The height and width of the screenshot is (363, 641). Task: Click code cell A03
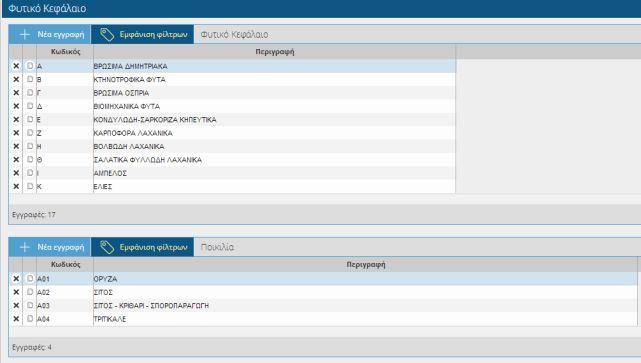pos(65,306)
